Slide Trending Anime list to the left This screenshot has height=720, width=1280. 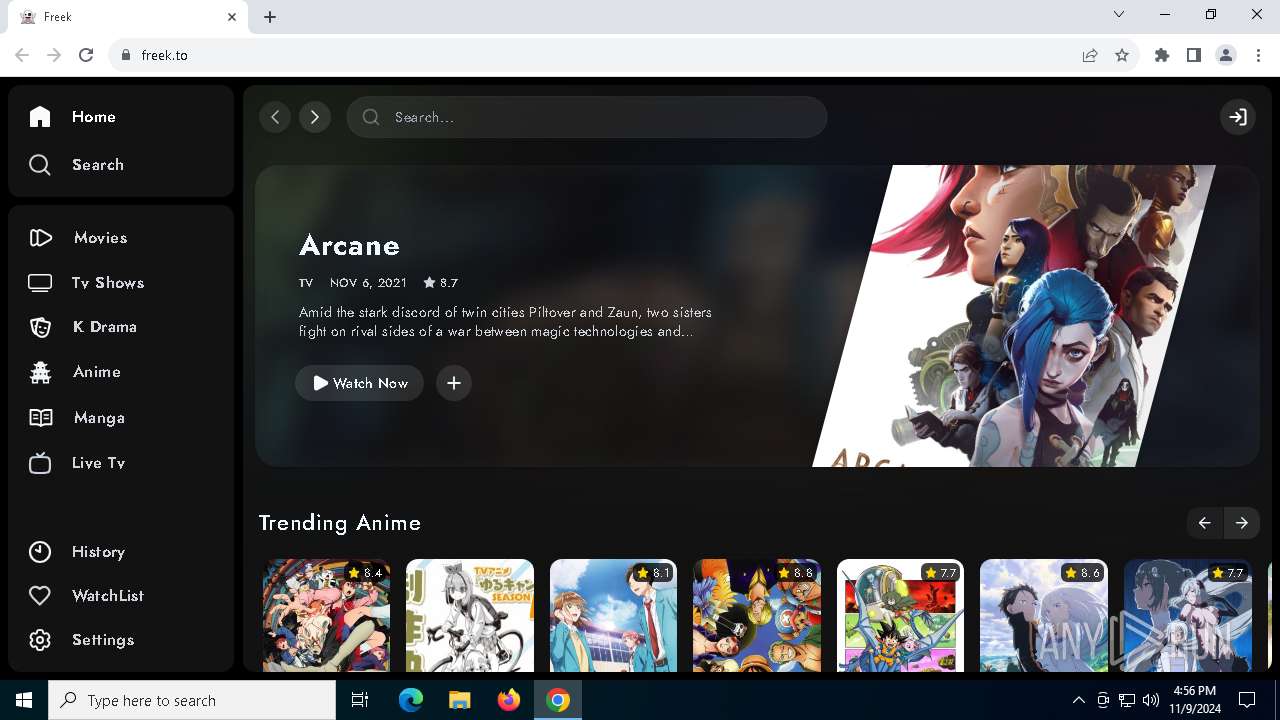pos(1205,523)
